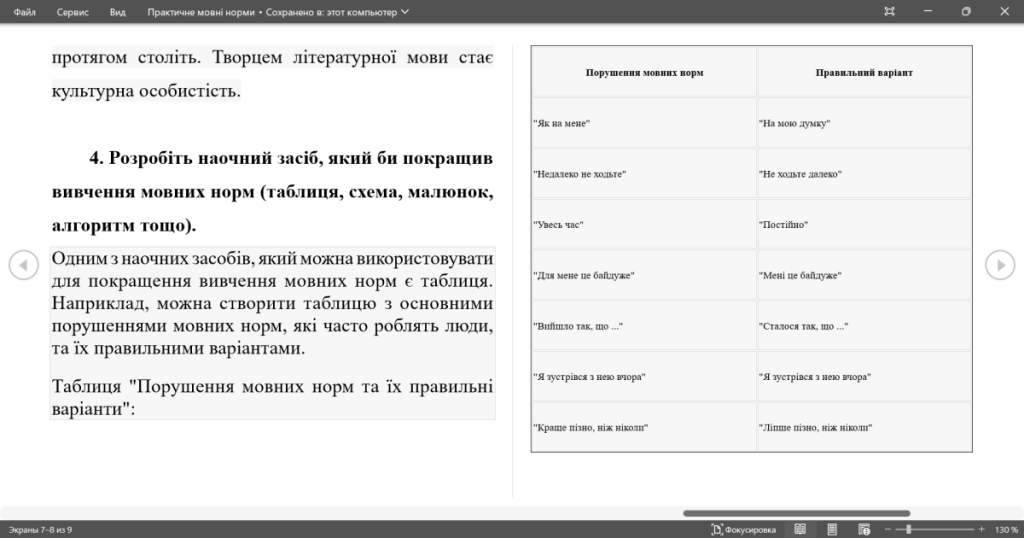Expand the document save location dropdown arrow
This screenshot has height=538, width=1024.
(405, 12)
